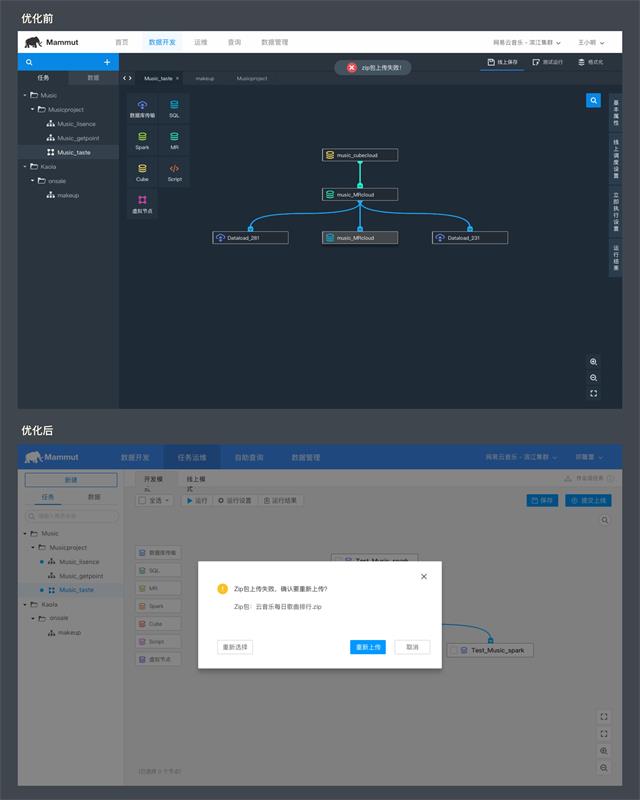Select the Spark node icon in dark palette

(x=142, y=136)
